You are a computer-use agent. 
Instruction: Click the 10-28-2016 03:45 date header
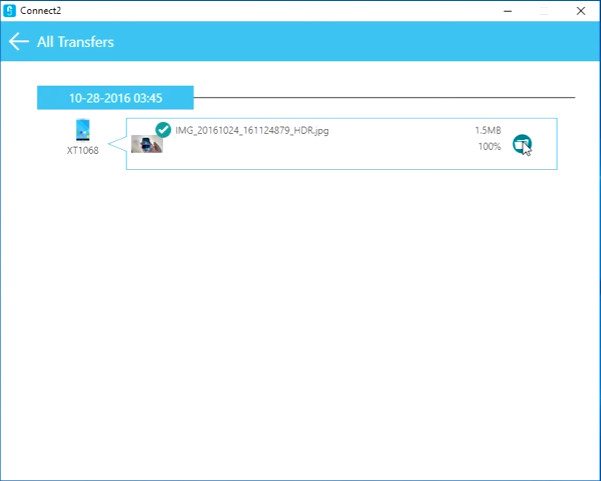point(115,98)
